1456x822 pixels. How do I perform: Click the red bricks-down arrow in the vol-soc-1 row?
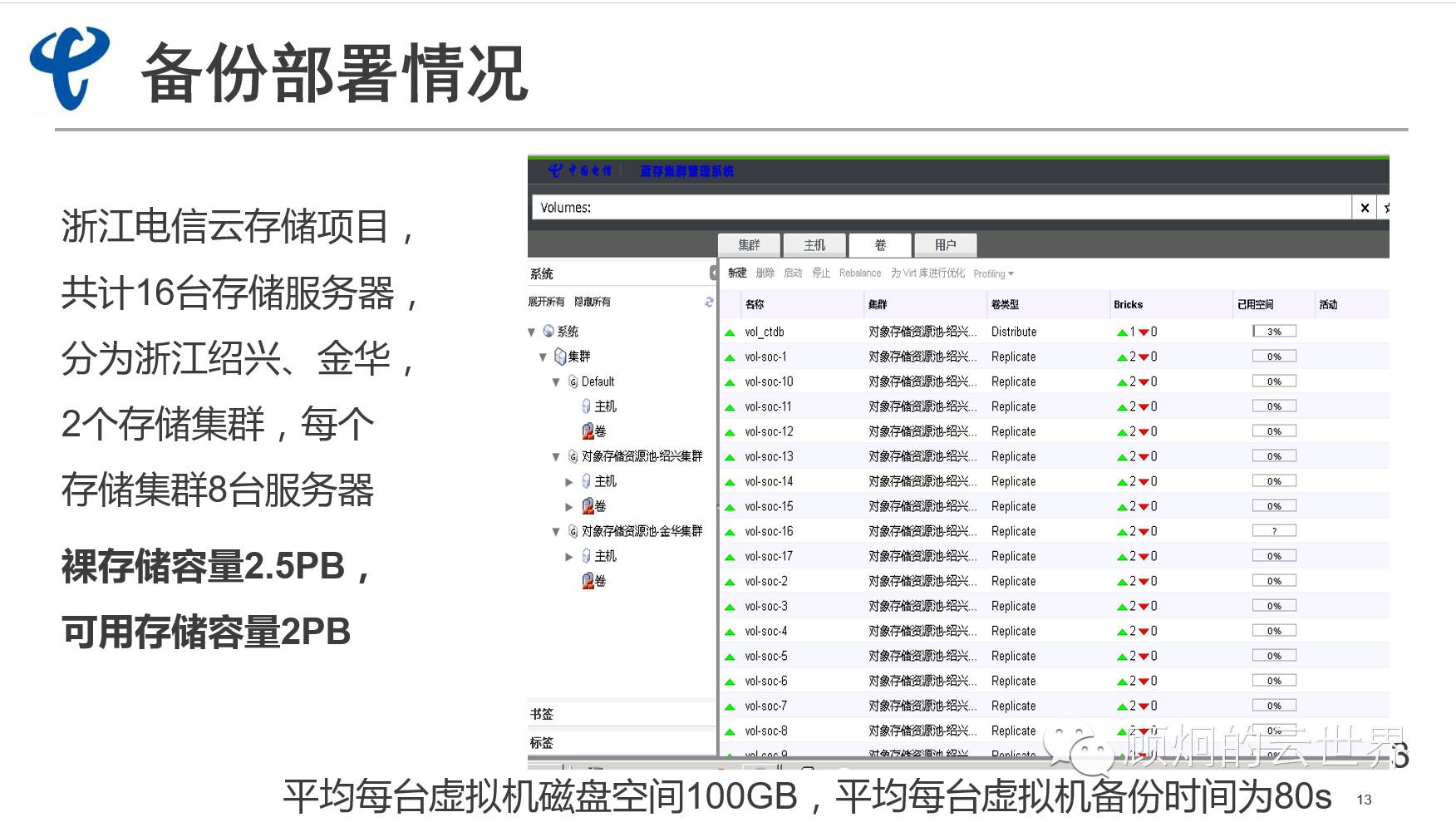pos(1144,357)
